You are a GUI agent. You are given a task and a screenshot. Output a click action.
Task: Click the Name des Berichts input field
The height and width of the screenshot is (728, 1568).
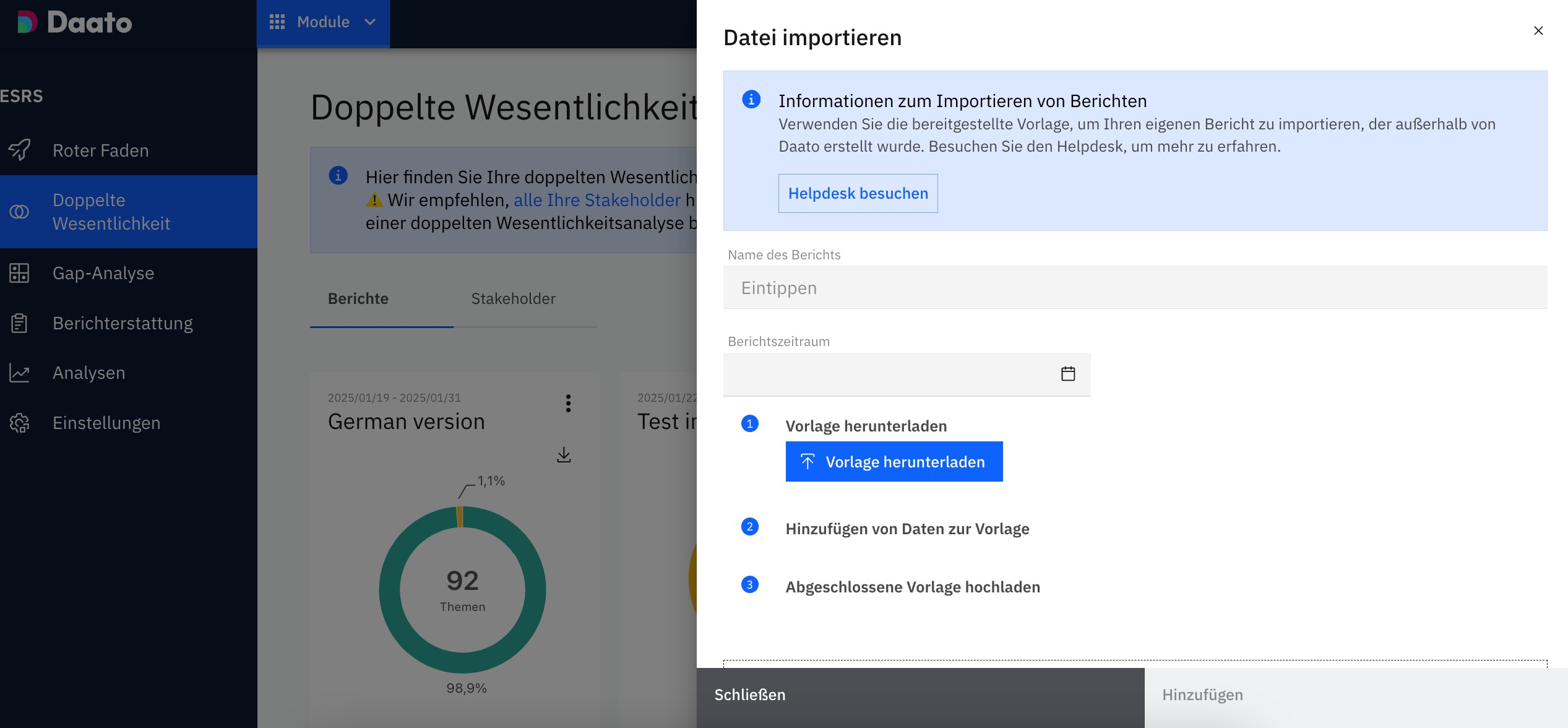tap(1134, 288)
